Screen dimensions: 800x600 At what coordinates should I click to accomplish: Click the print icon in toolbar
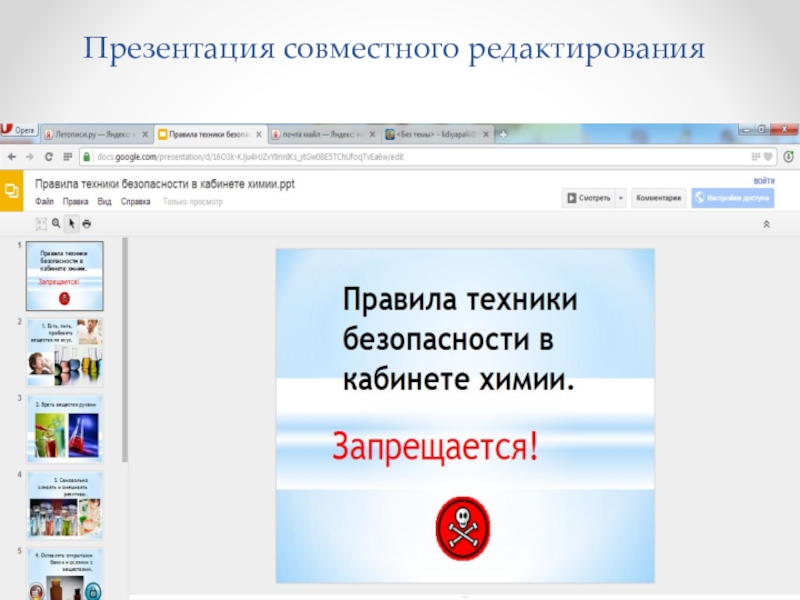coord(87,224)
